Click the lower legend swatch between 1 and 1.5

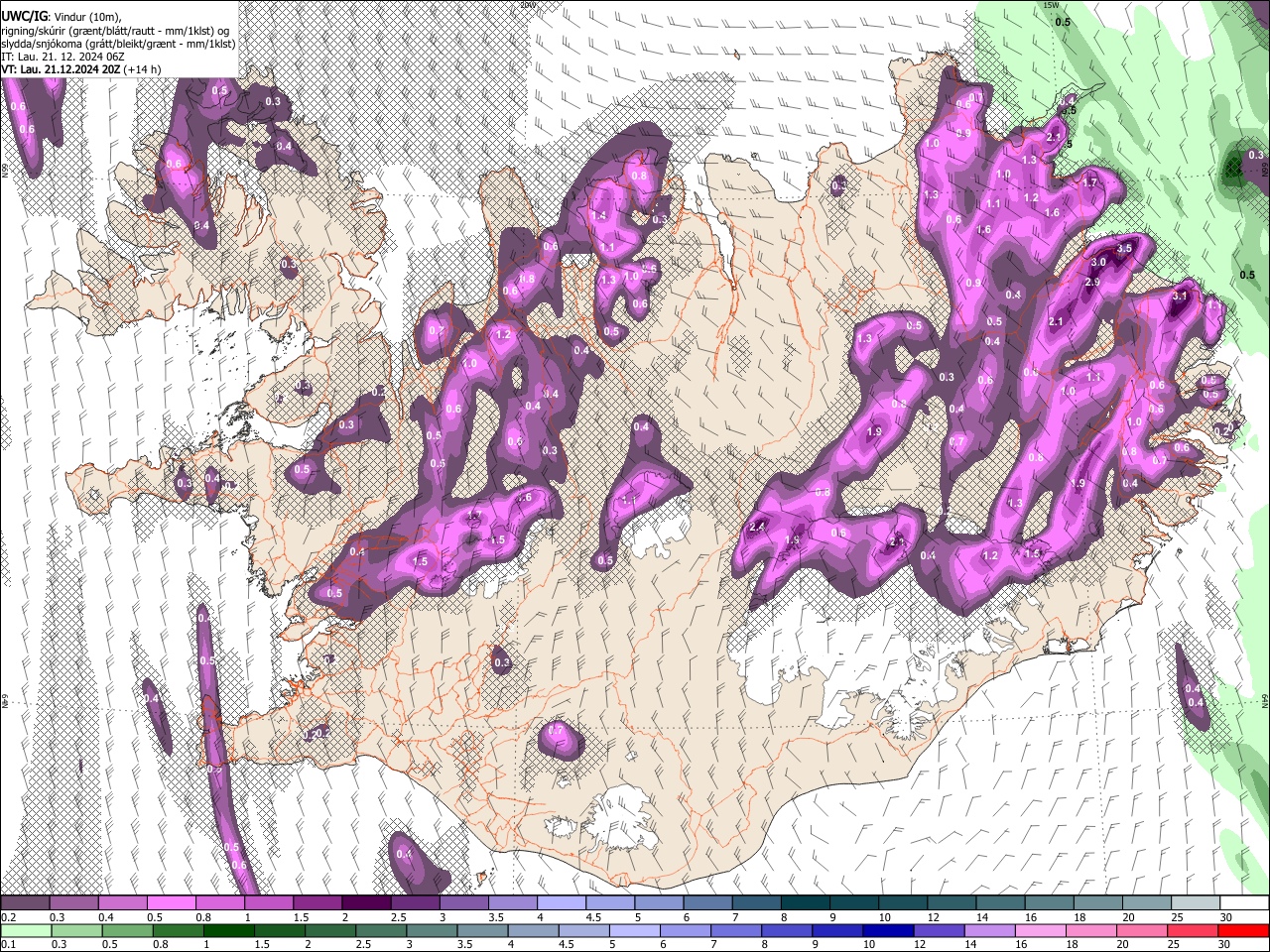pyautogui.click(x=229, y=930)
